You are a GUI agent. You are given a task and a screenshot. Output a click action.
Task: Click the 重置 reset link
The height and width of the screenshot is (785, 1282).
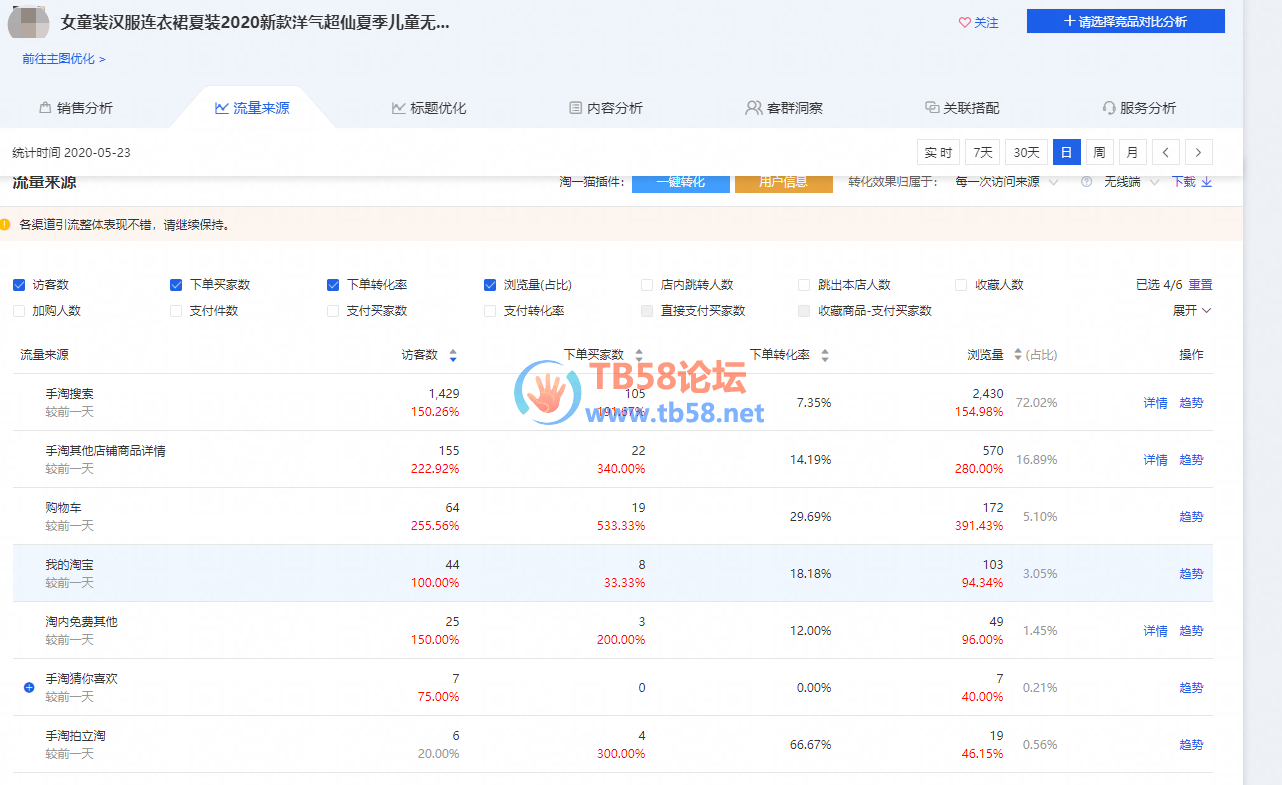[1200, 285]
